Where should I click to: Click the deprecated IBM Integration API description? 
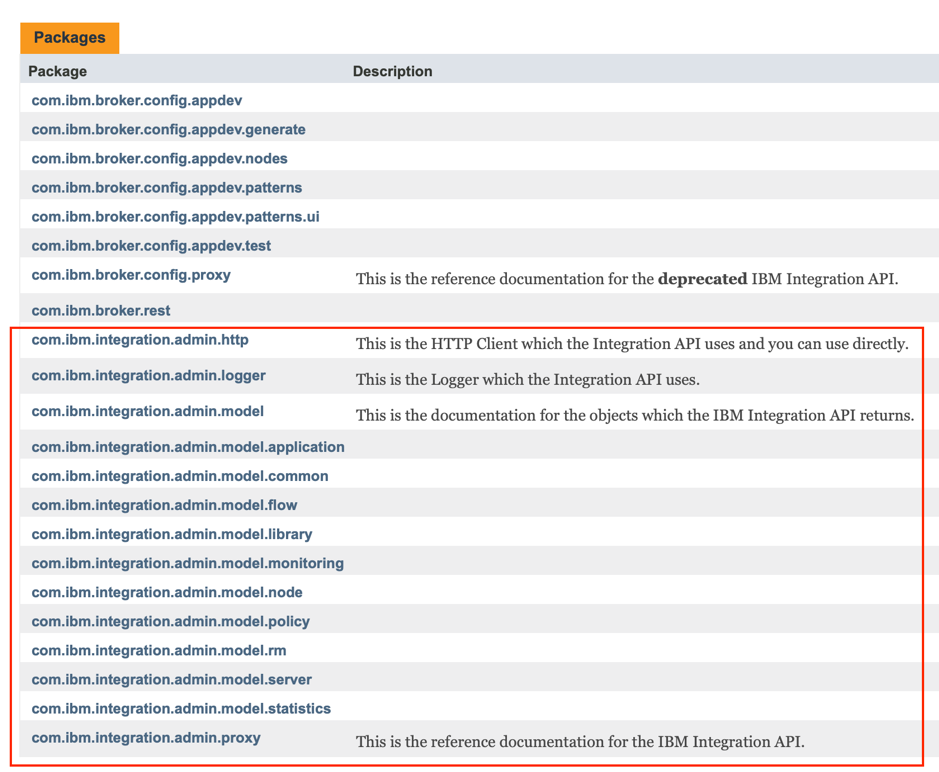click(x=627, y=279)
